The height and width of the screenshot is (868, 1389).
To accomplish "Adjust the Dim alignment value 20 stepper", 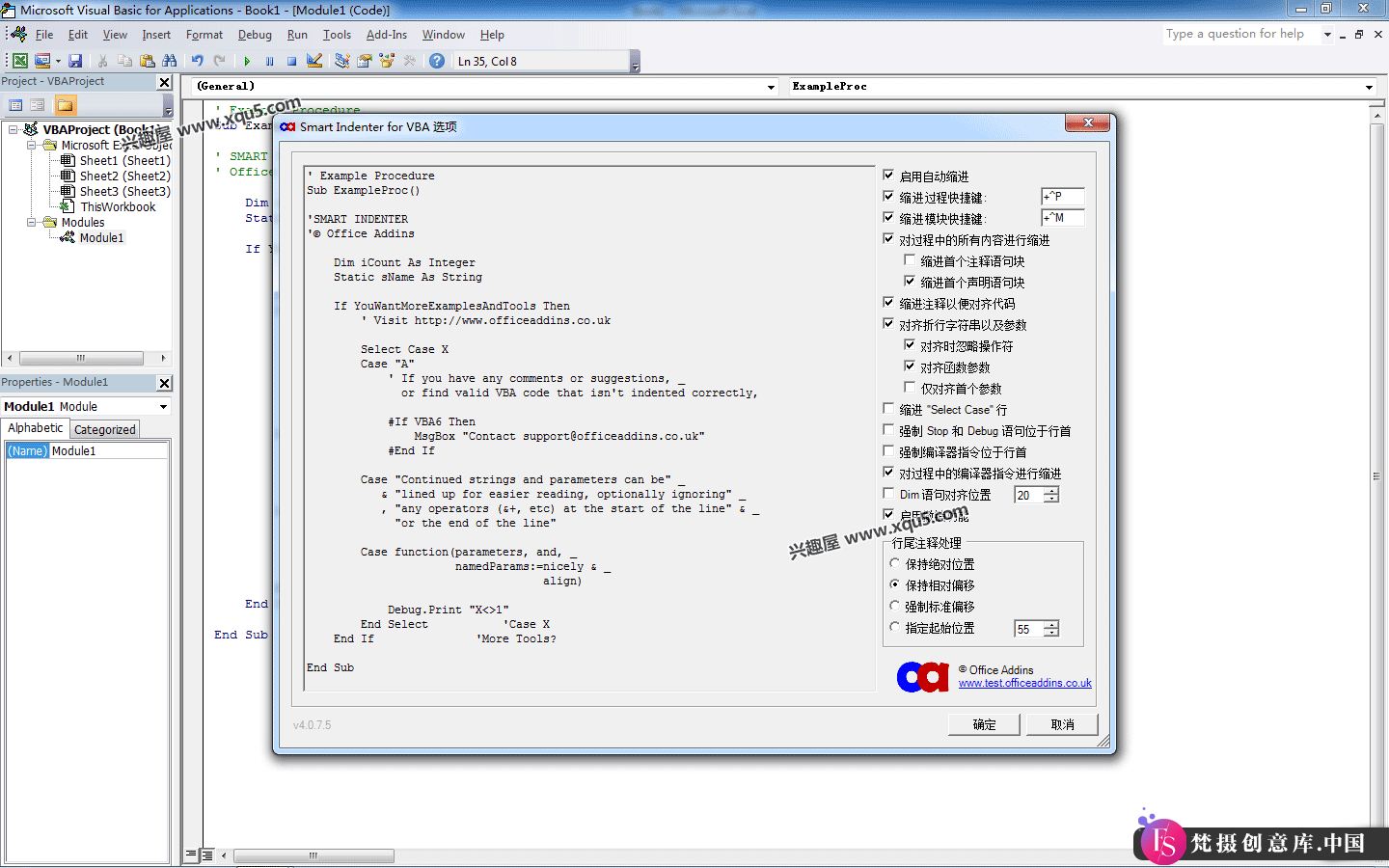I will point(1051,495).
